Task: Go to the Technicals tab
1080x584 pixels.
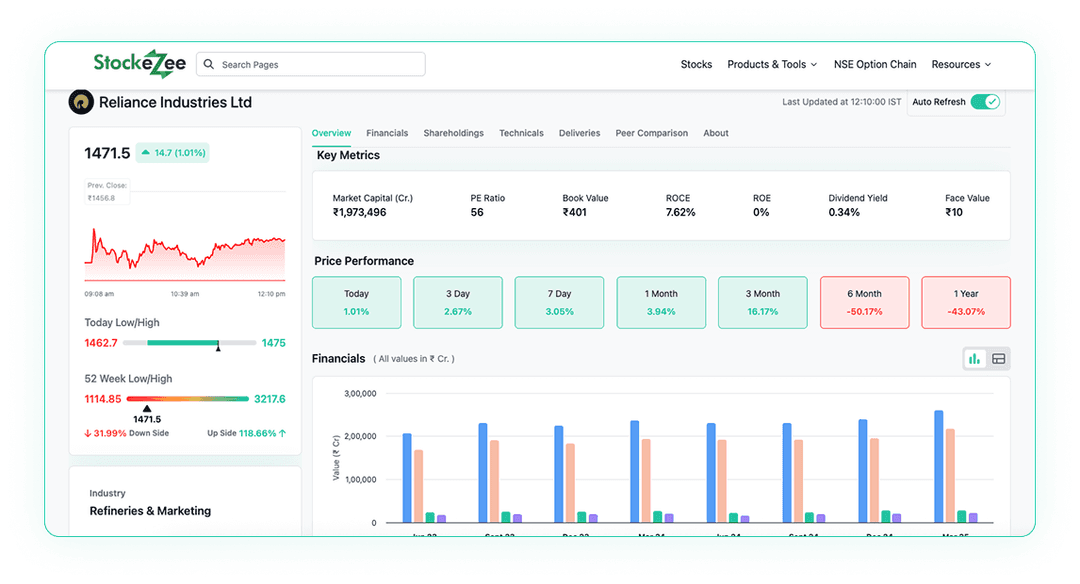Action: (x=521, y=133)
